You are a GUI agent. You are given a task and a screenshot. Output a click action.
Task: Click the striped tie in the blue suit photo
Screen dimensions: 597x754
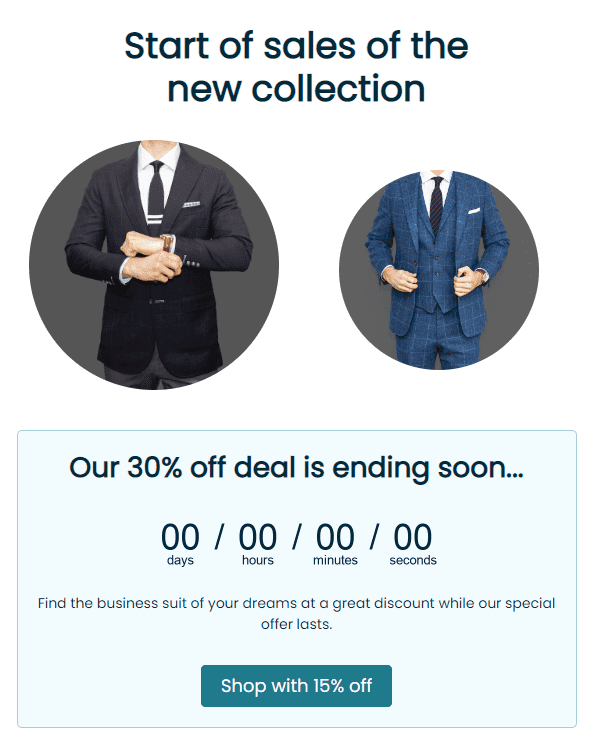(436, 204)
